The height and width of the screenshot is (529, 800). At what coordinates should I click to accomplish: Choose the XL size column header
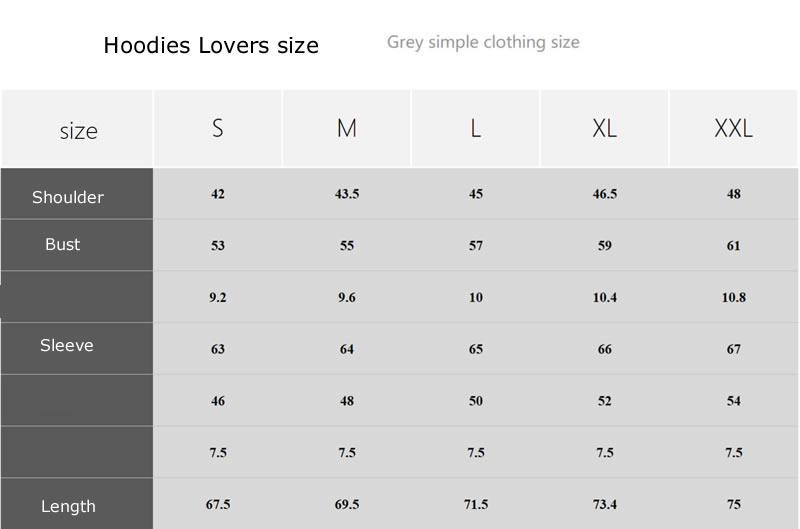click(604, 128)
